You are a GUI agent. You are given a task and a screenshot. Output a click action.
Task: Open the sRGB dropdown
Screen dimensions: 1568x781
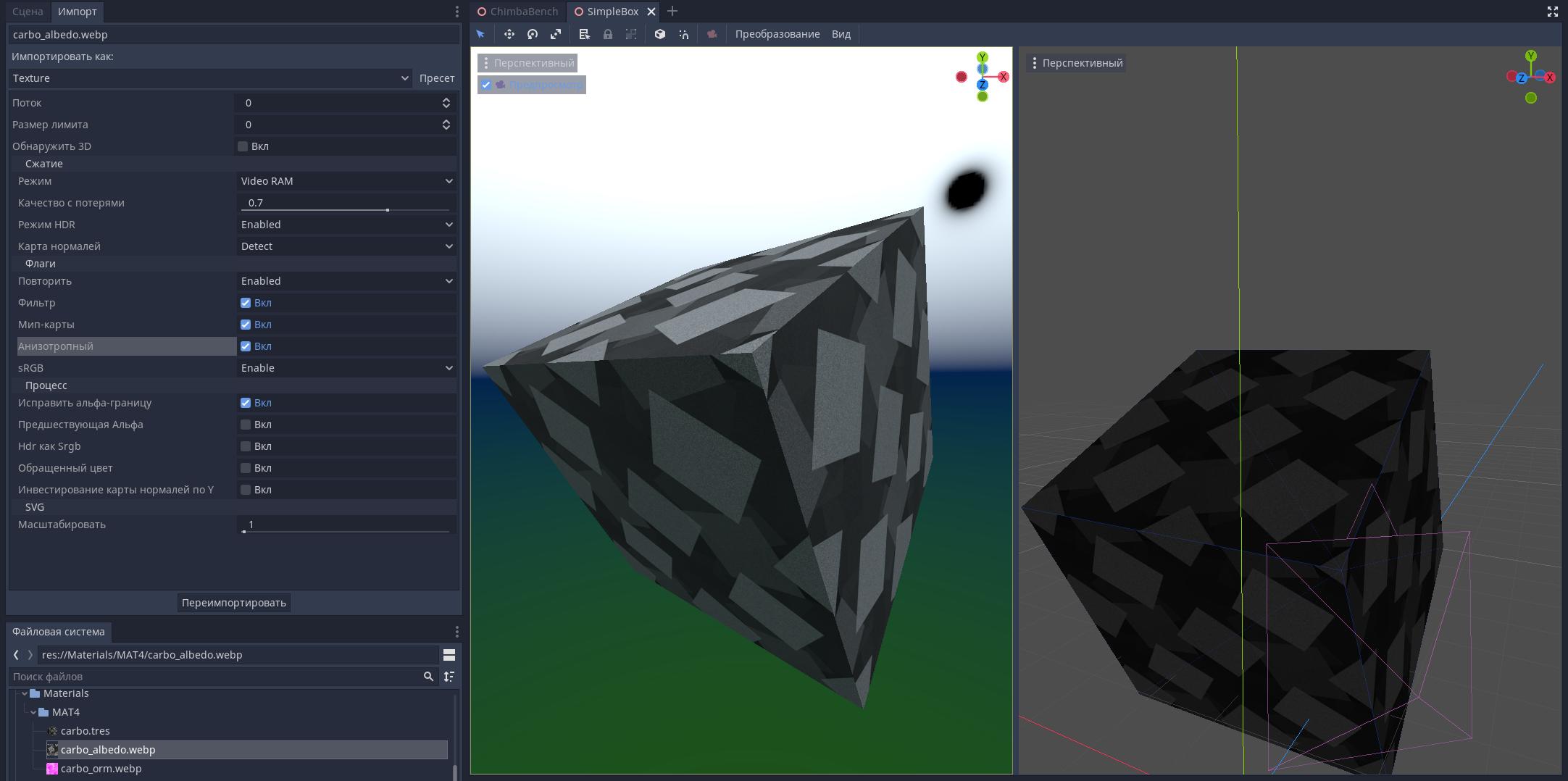(x=346, y=368)
